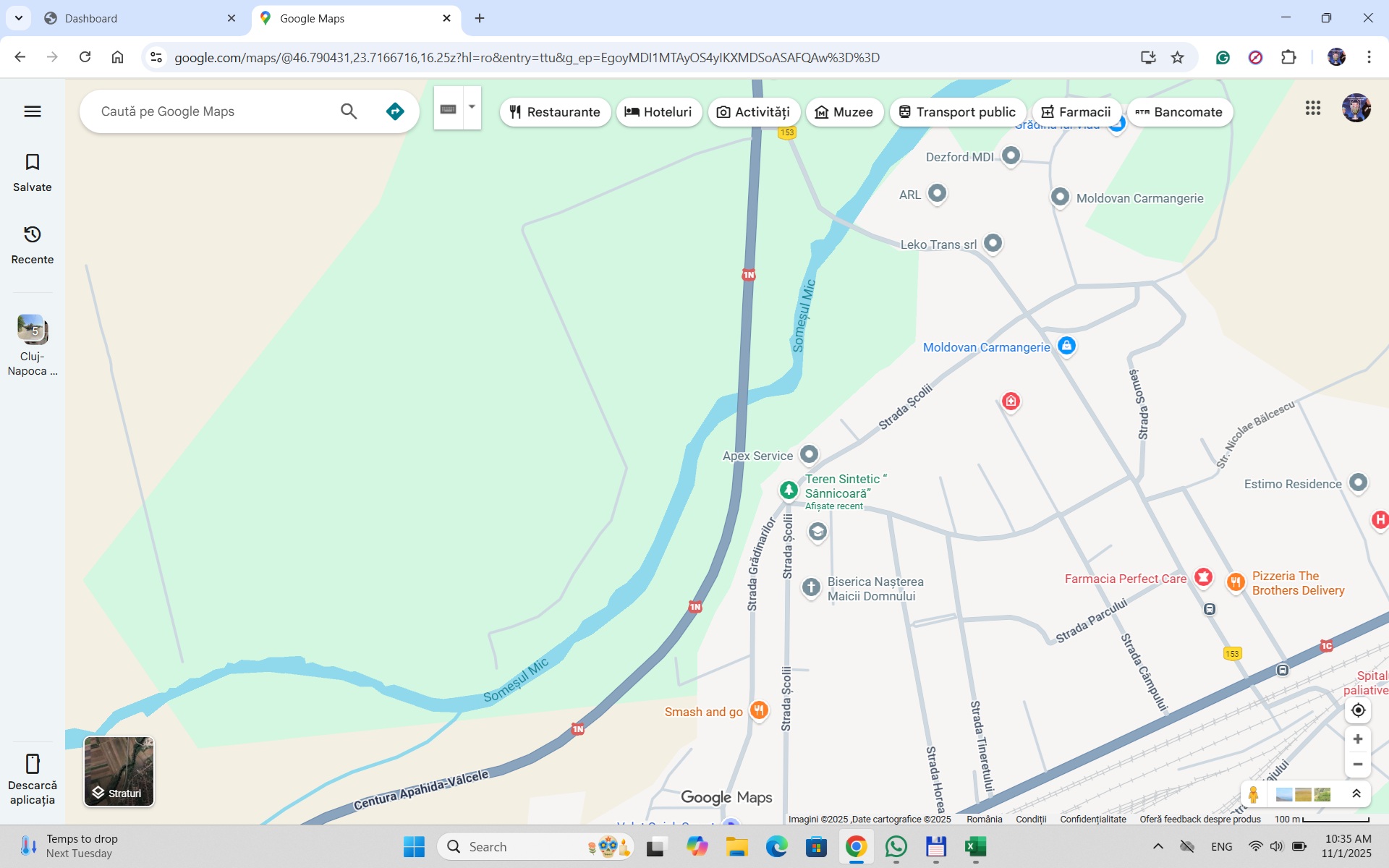Open the Google apps grid
This screenshot has width=1389, height=868.
1313,109
